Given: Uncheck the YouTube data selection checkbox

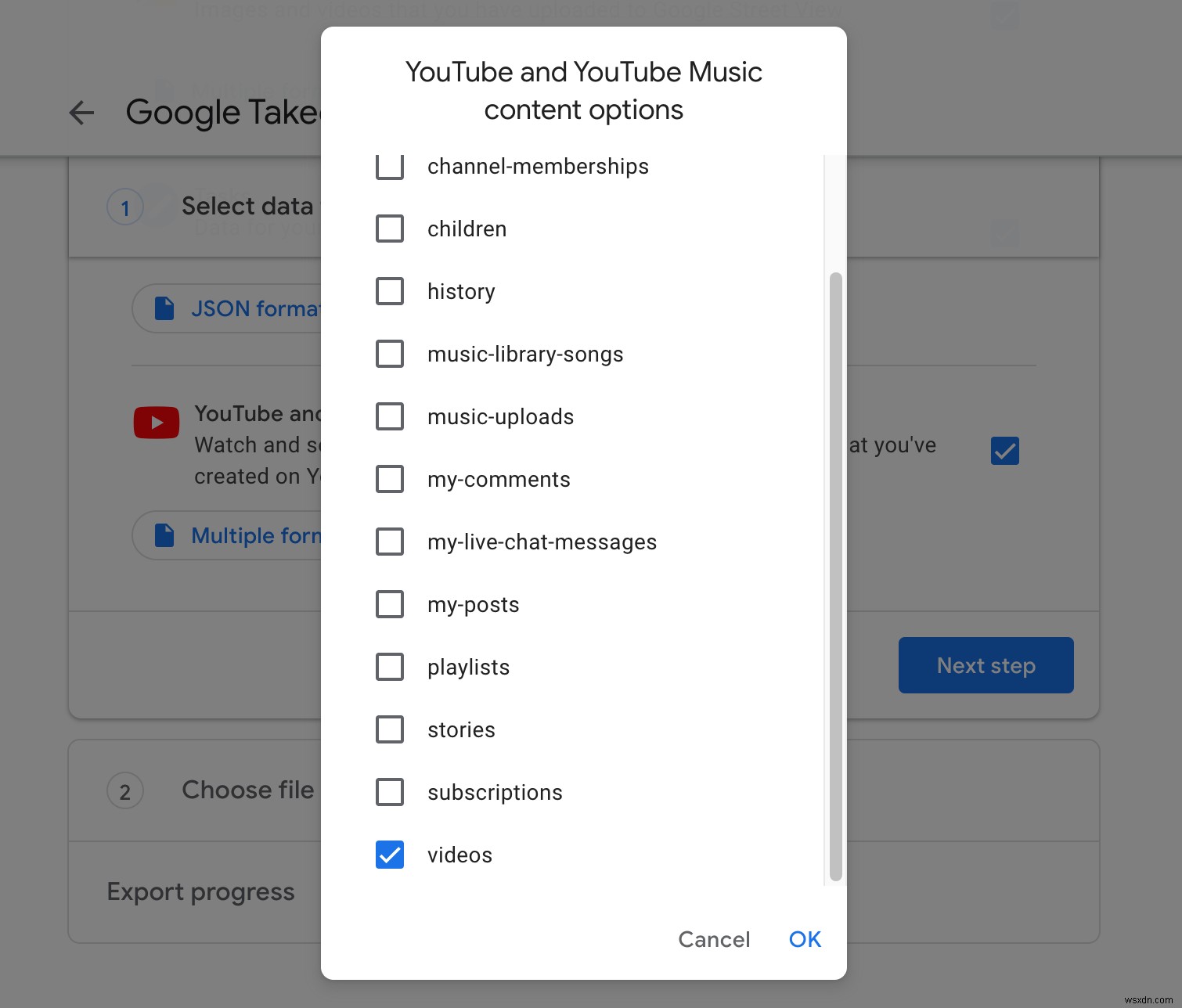Looking at the screenshot, I should [x=1004, y=450].
